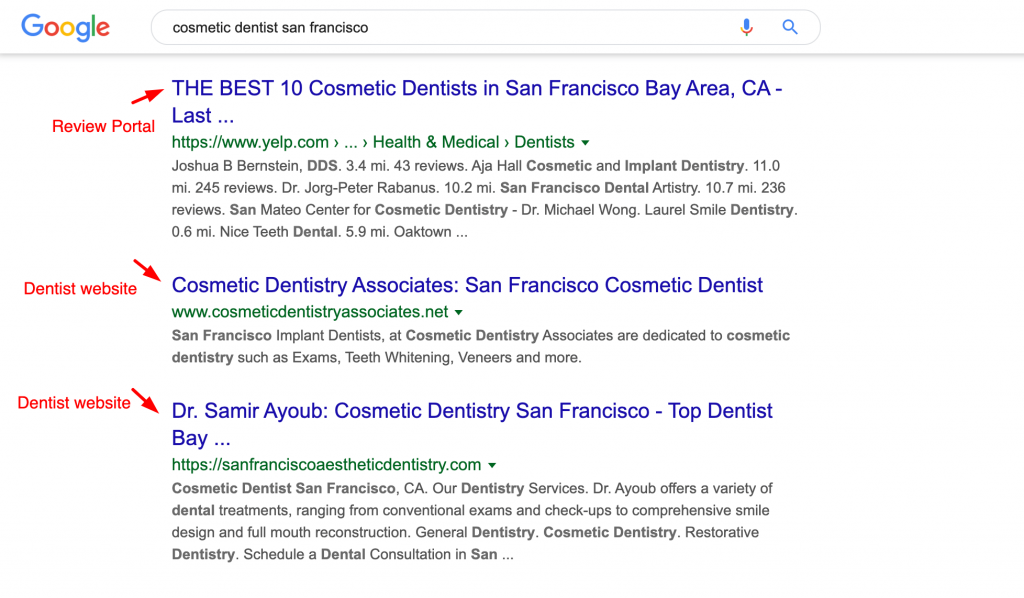Open Dr. Samir Ayoub result title
The height and width of the screenshot is (598, 1024).
tap(472, 424)
